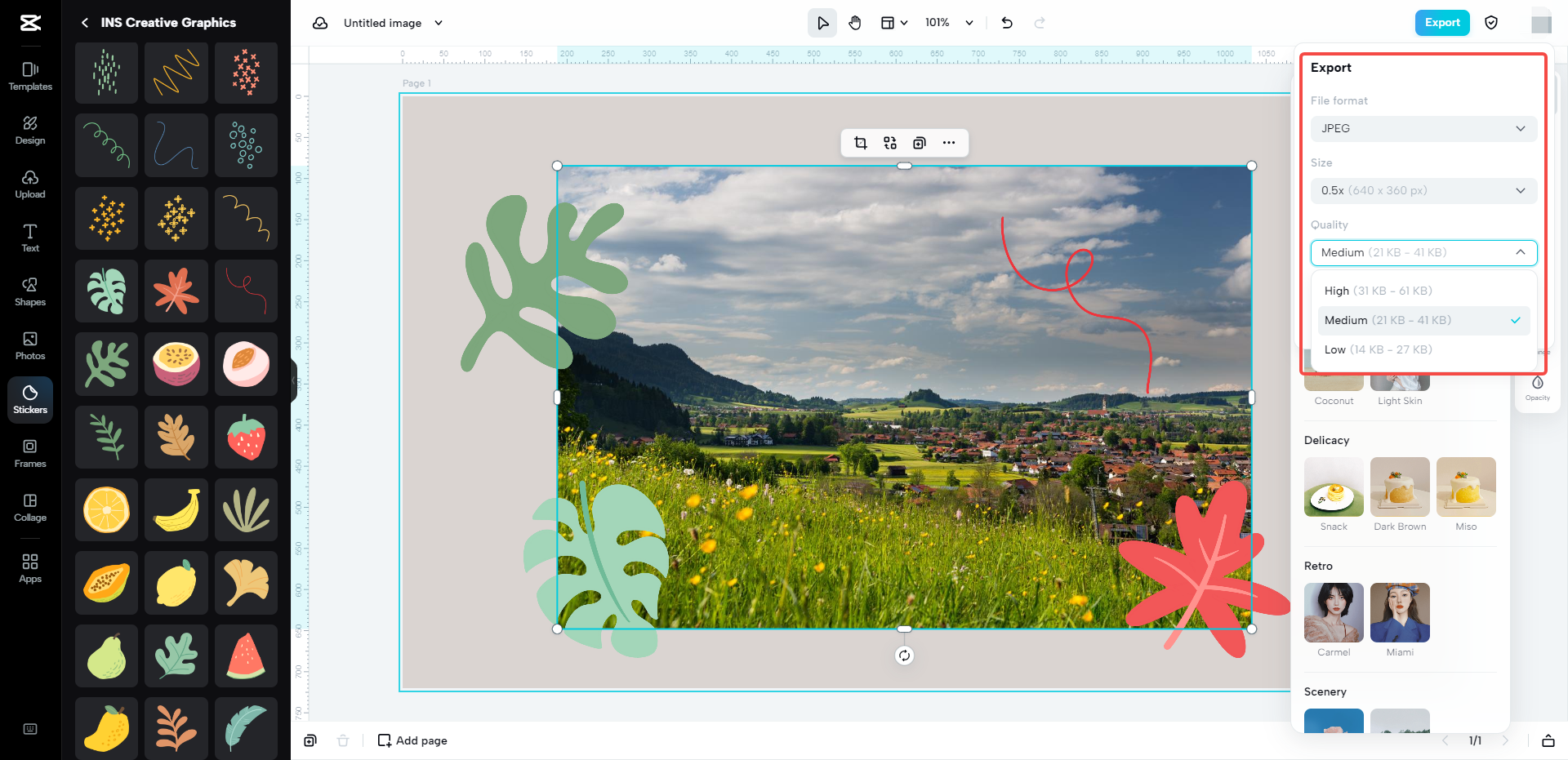This screenshot has height=760, width=1568.
Task: Open the Templates tab in sidebar
Action: (30, 76)
